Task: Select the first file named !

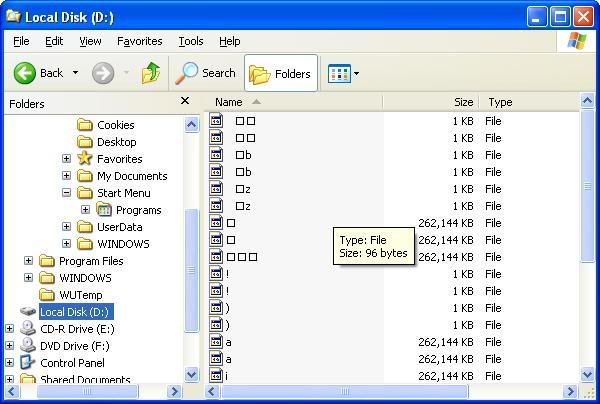Action: (227, 274)
